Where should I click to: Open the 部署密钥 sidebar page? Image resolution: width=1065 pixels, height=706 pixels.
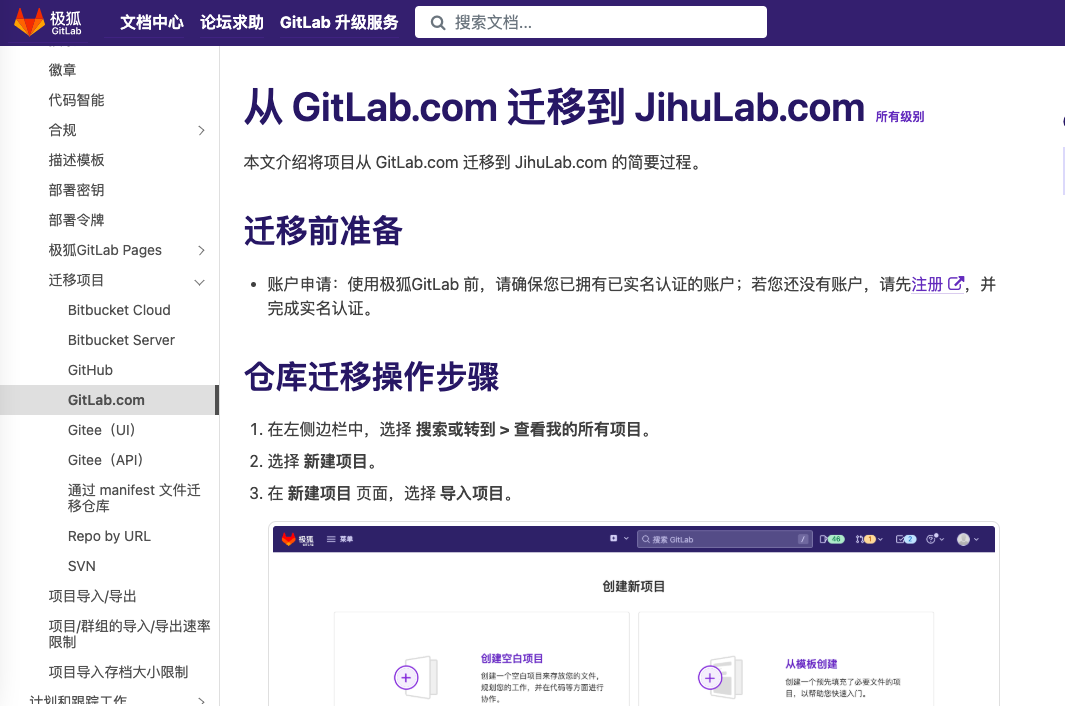coord(76,190)
